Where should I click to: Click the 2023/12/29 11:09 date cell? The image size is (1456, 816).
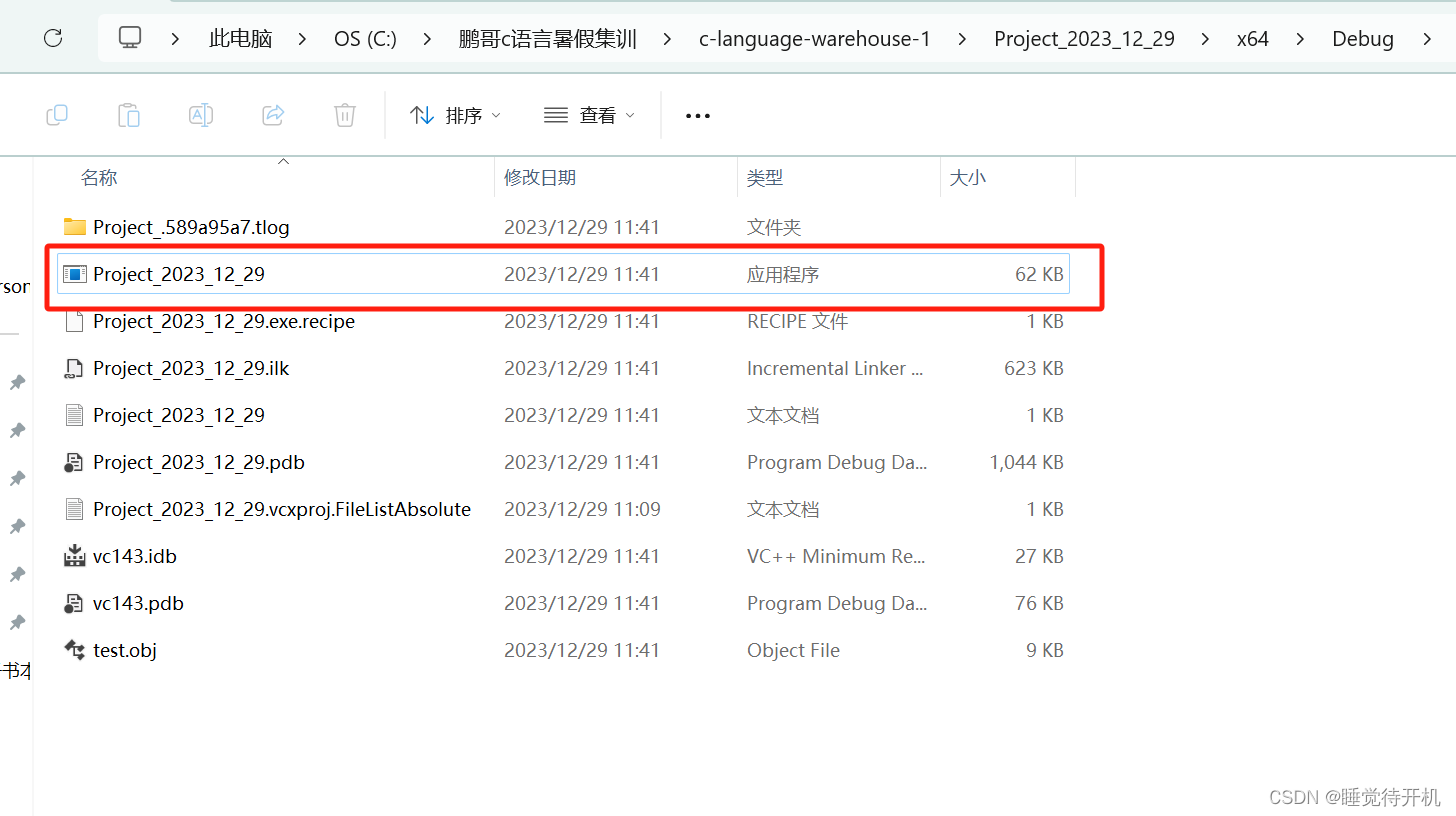[x=582, y=509]
